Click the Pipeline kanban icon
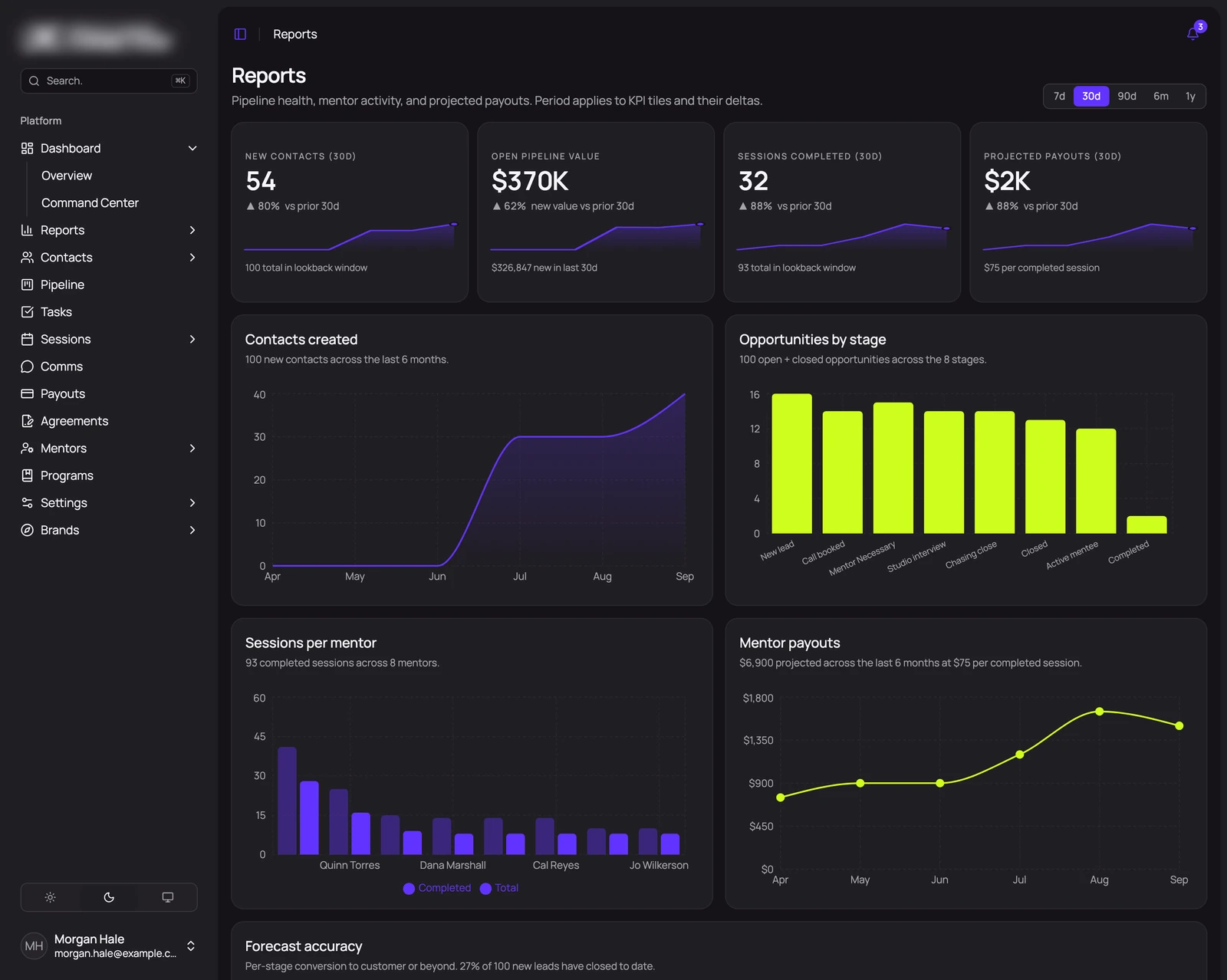 point(27,284)
